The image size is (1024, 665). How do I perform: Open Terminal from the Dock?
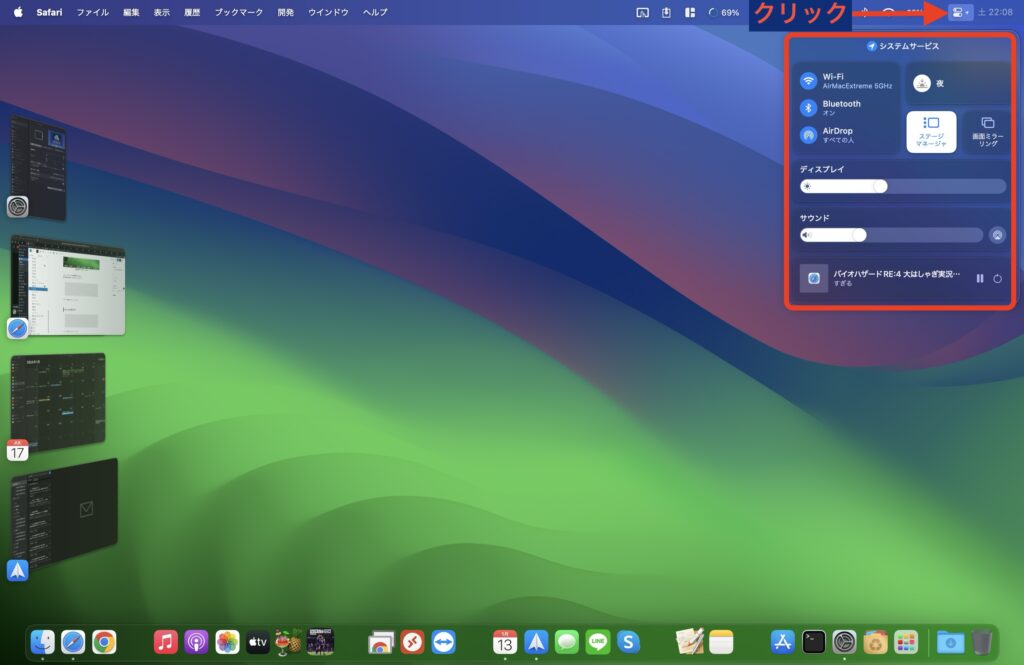[814, 641]
